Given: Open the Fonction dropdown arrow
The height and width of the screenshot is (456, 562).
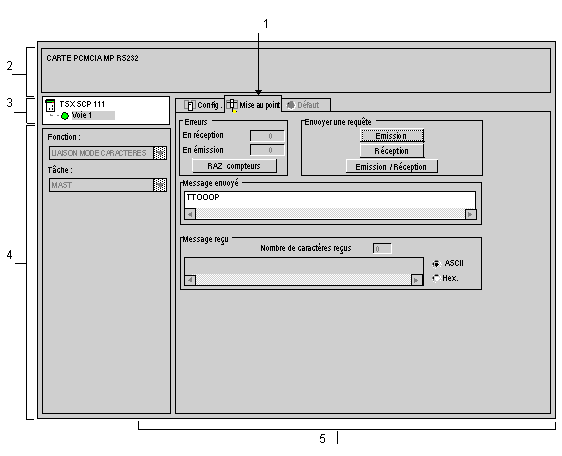Looking at the screenshot, I should click(160, 153).
